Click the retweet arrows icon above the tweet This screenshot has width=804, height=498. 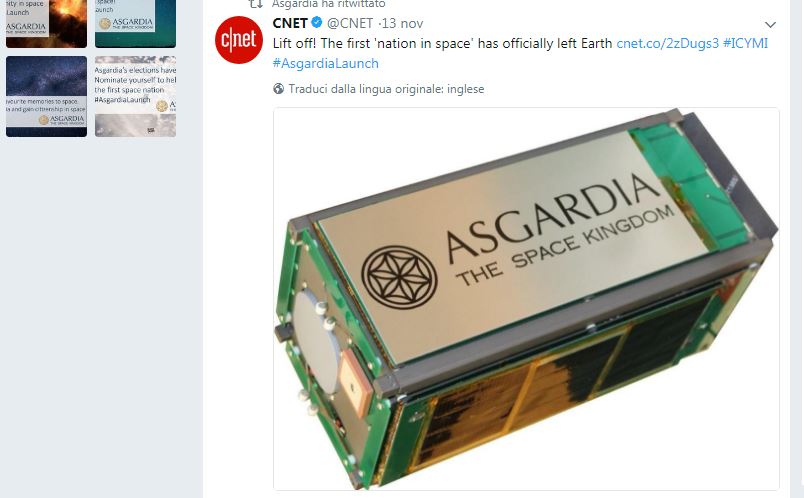256,4
